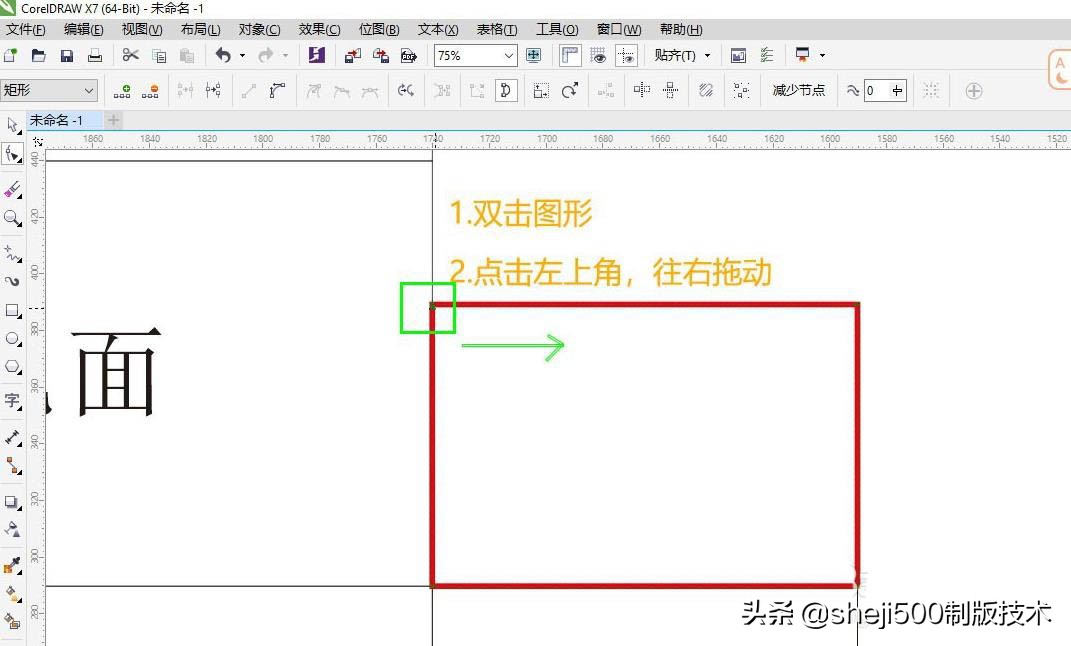Select the Ellipse tool in toolbox

[12, 339]
